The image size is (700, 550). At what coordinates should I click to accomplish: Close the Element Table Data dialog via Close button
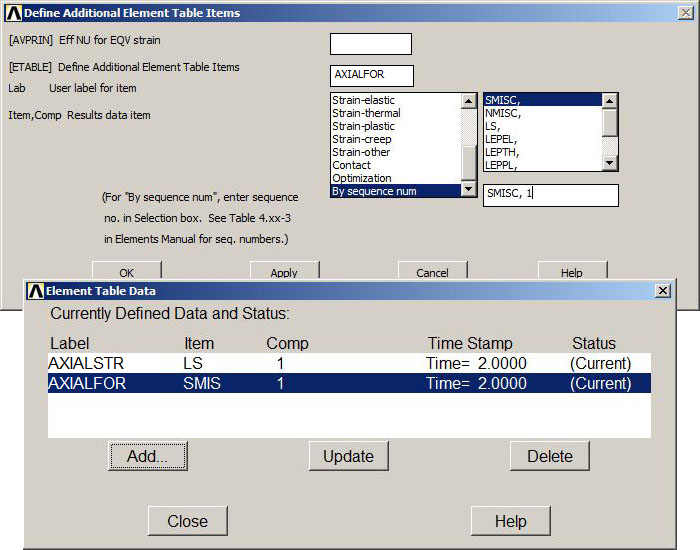[187, 521]
